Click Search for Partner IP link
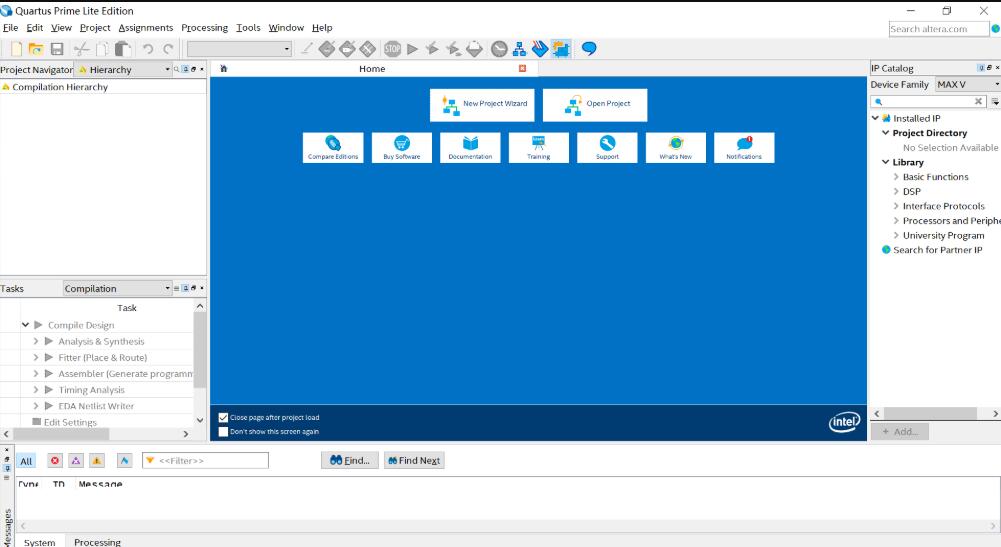 point(937,250)
